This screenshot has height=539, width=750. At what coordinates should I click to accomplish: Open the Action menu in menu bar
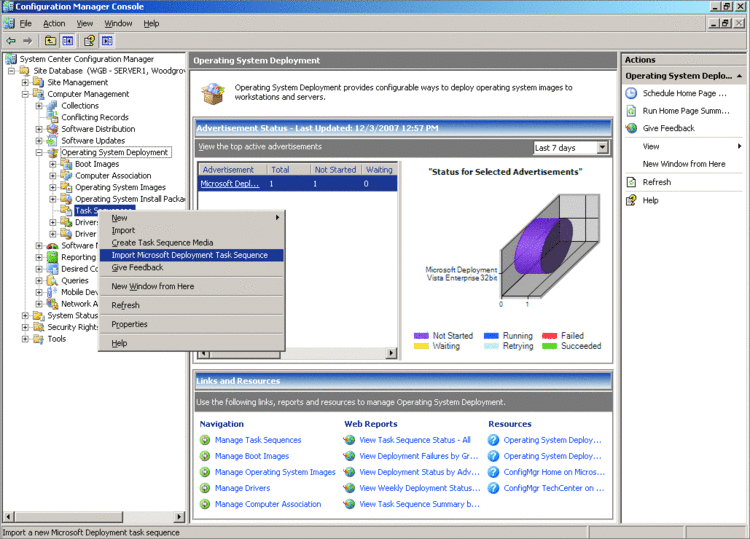54,23
